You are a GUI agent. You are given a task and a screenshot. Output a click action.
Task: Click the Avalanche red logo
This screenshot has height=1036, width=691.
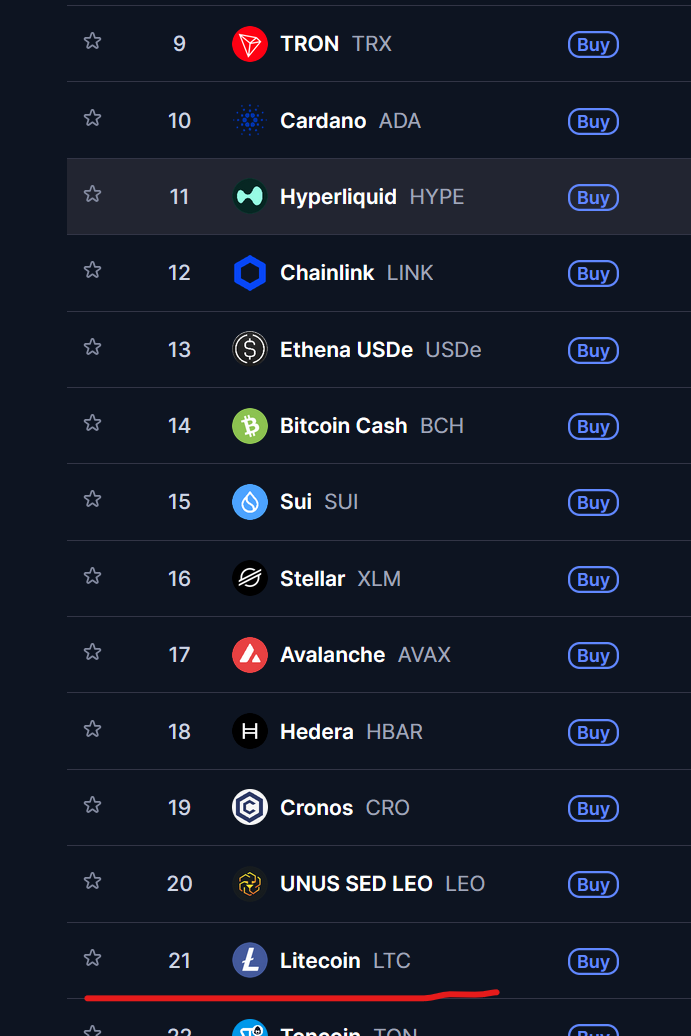coord(250,655)
